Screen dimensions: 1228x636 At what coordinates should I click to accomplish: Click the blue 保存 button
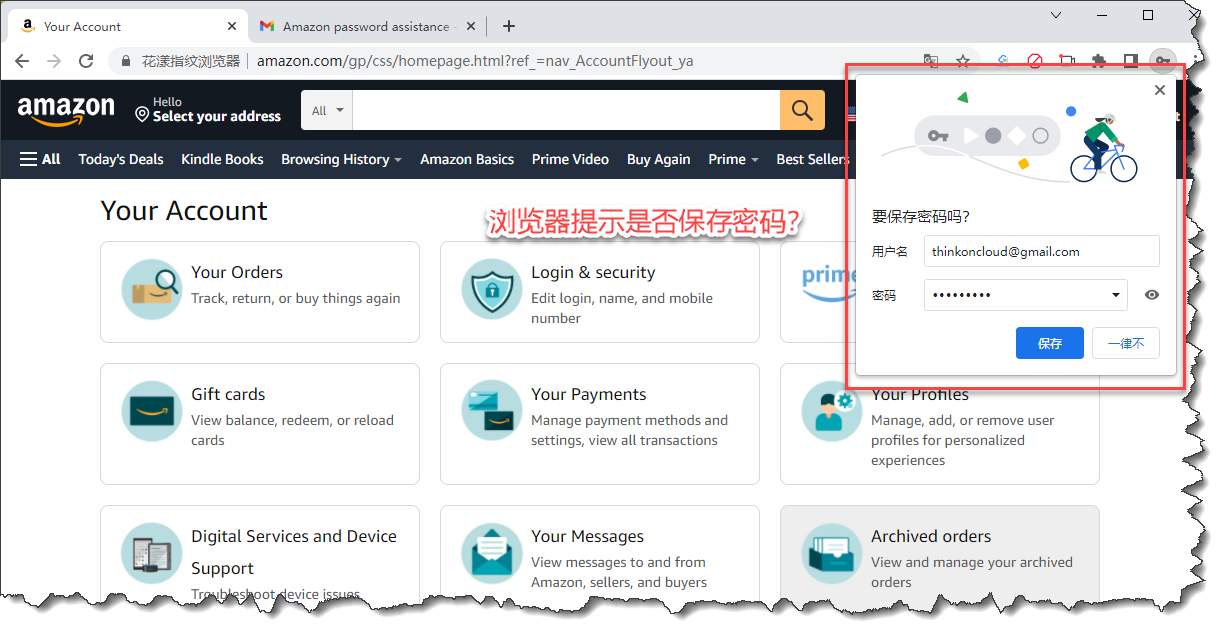click(x=1050, y=343)
